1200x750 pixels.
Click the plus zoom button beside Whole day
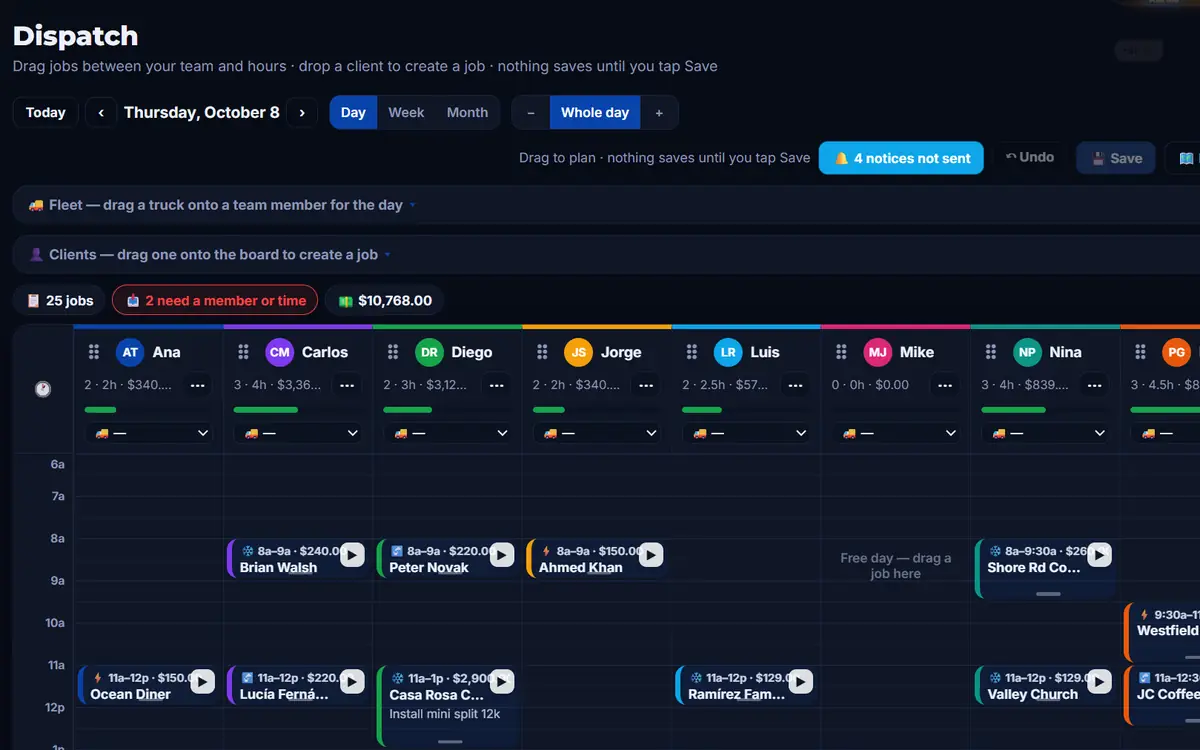tap(659, 113)
